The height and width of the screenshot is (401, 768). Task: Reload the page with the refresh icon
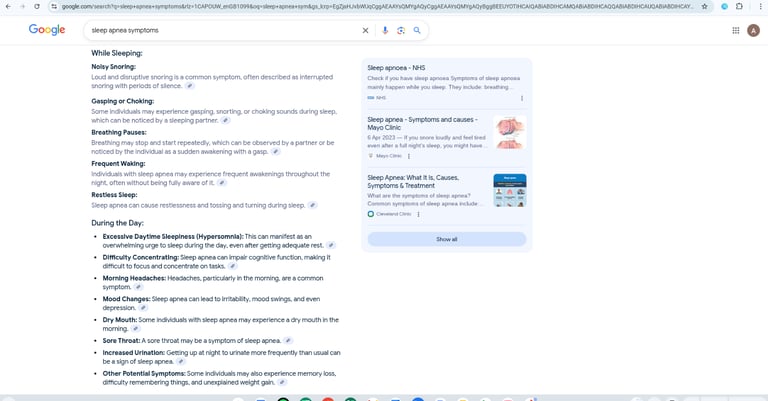pyautogui.click(x=37, y=6)
